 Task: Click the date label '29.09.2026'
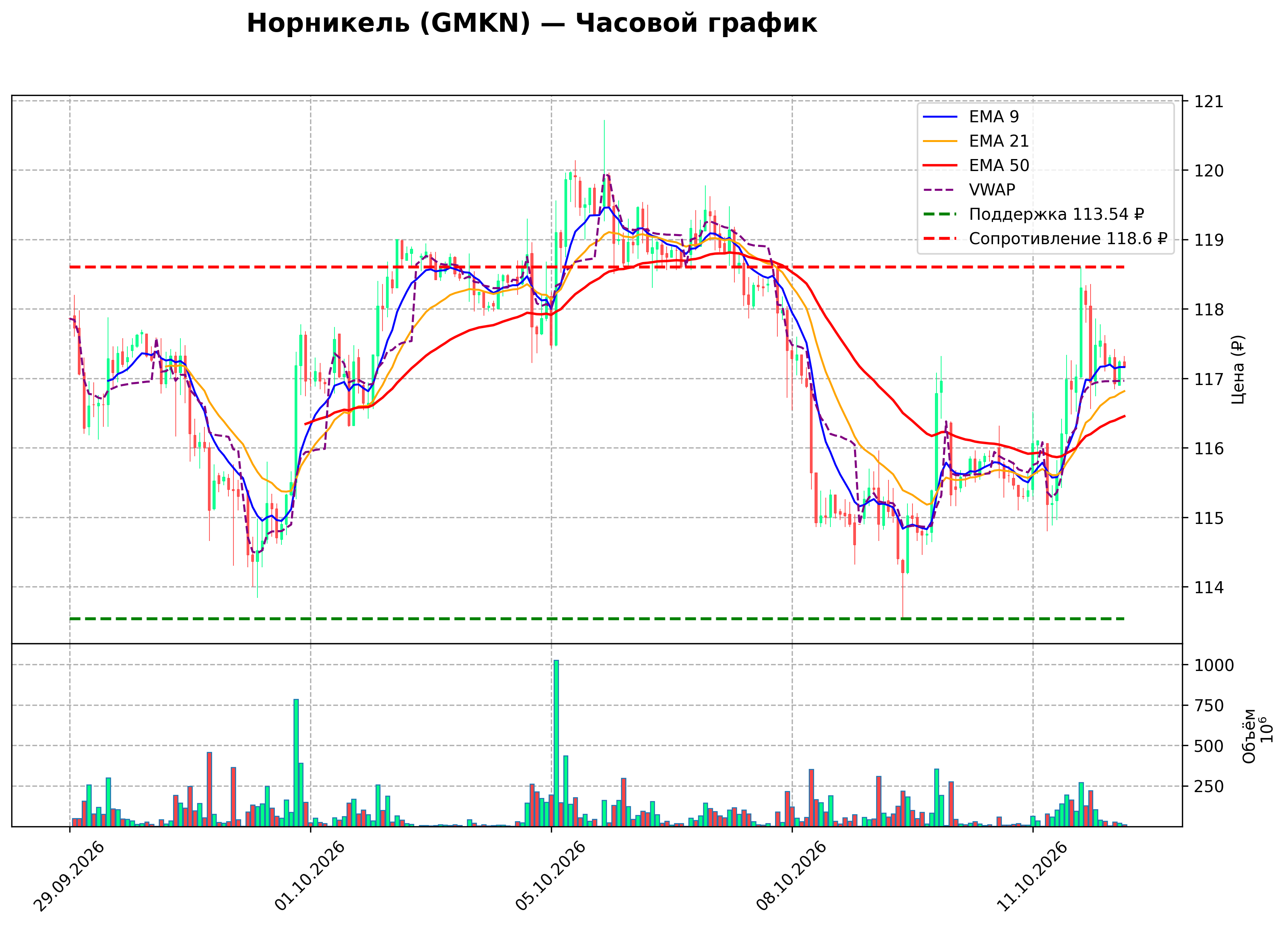tap(69, 876)
